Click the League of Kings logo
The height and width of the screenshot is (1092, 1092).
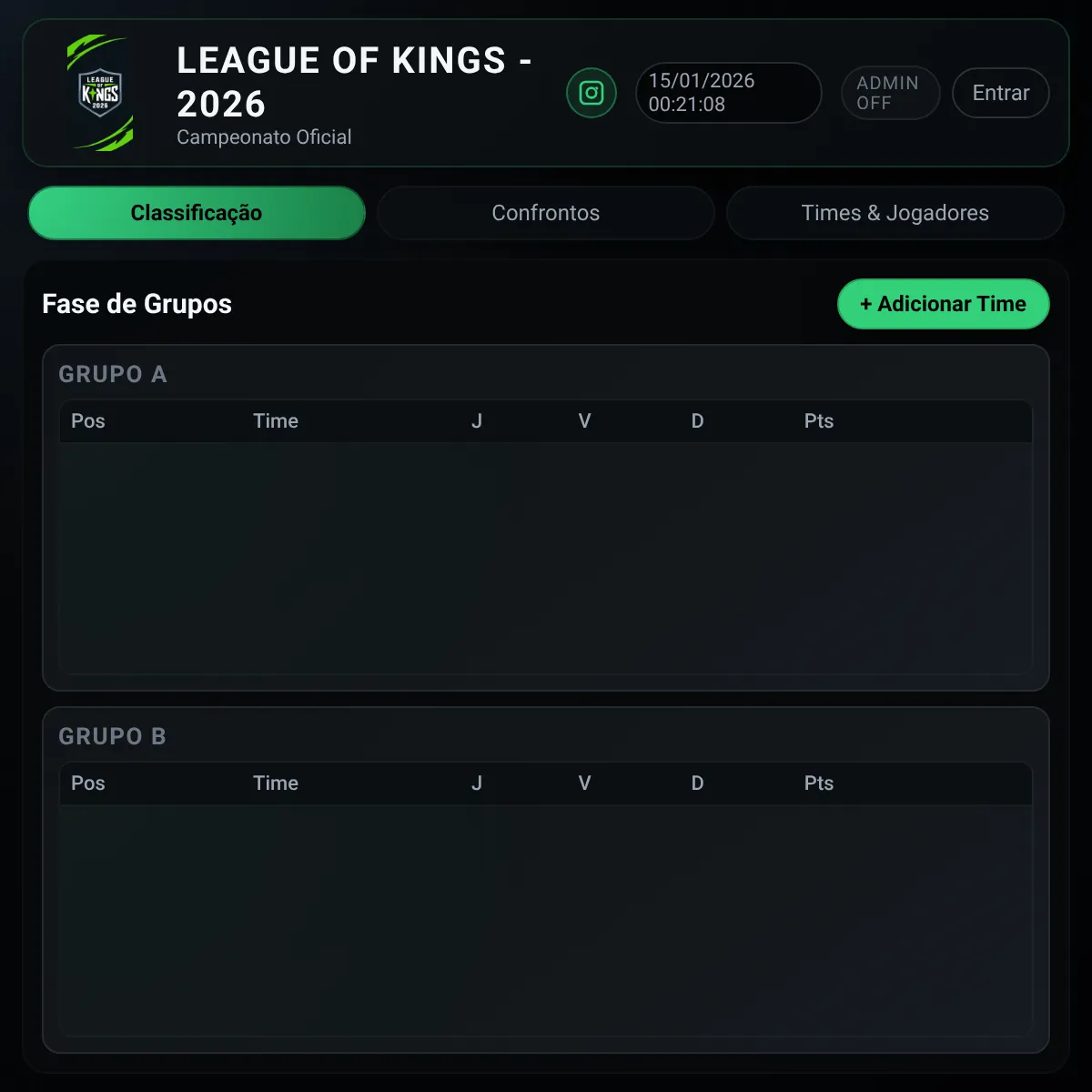(100, 93)
